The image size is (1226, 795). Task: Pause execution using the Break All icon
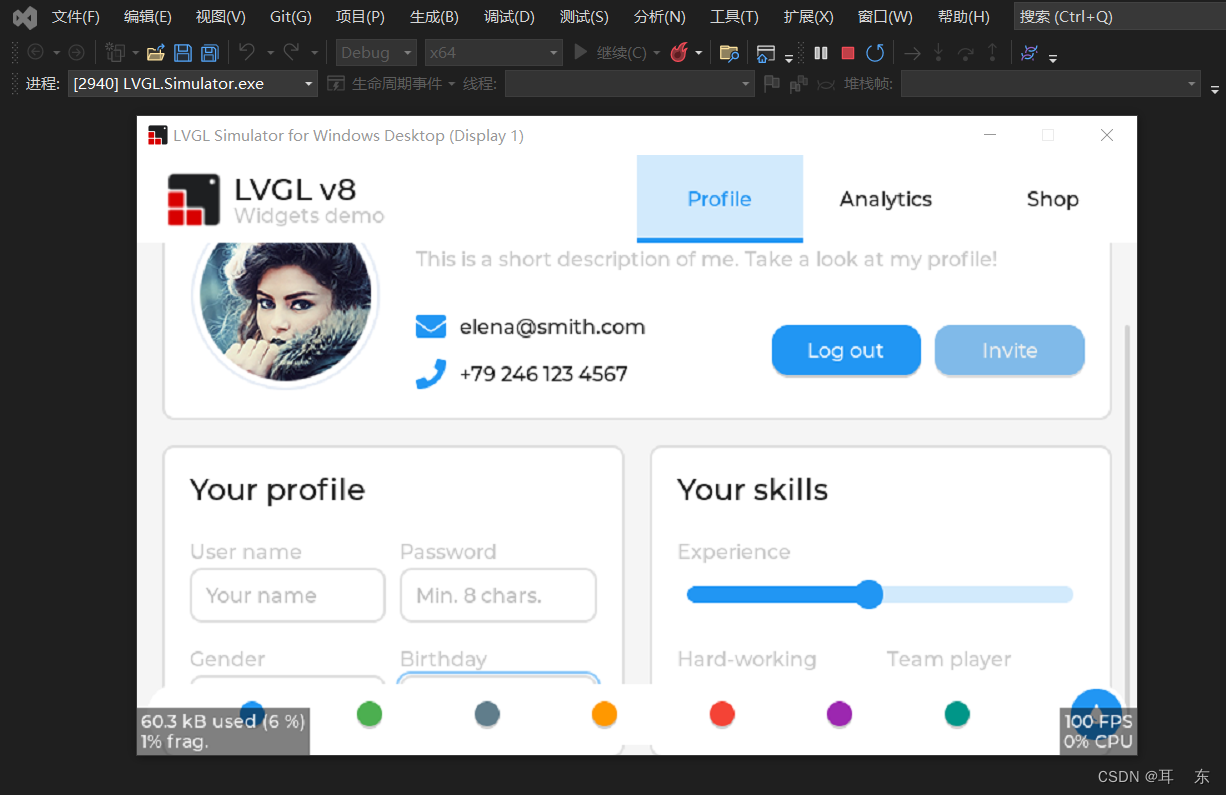tap(821, 52)
